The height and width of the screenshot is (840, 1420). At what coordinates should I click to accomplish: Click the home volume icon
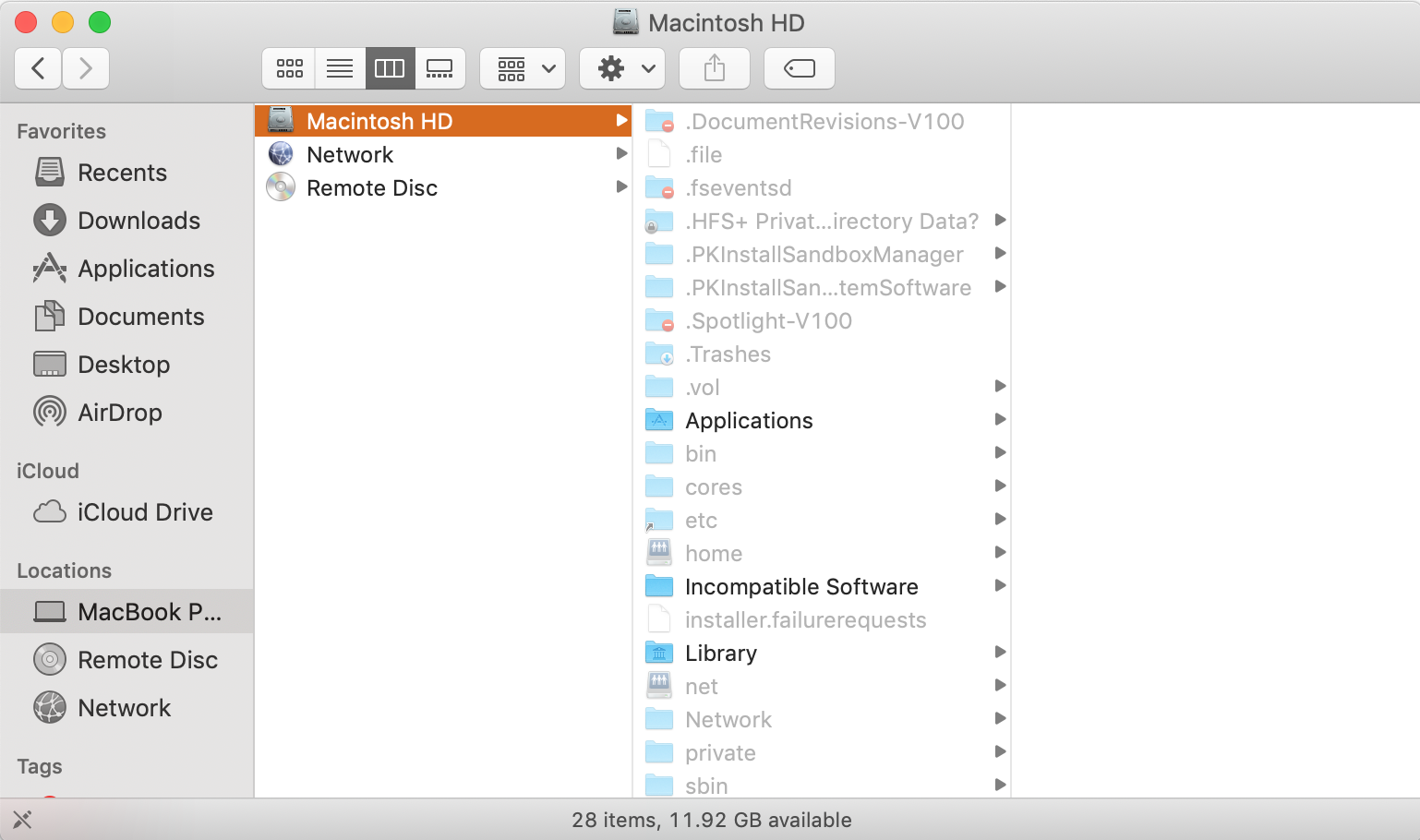[x=659, y=553]
